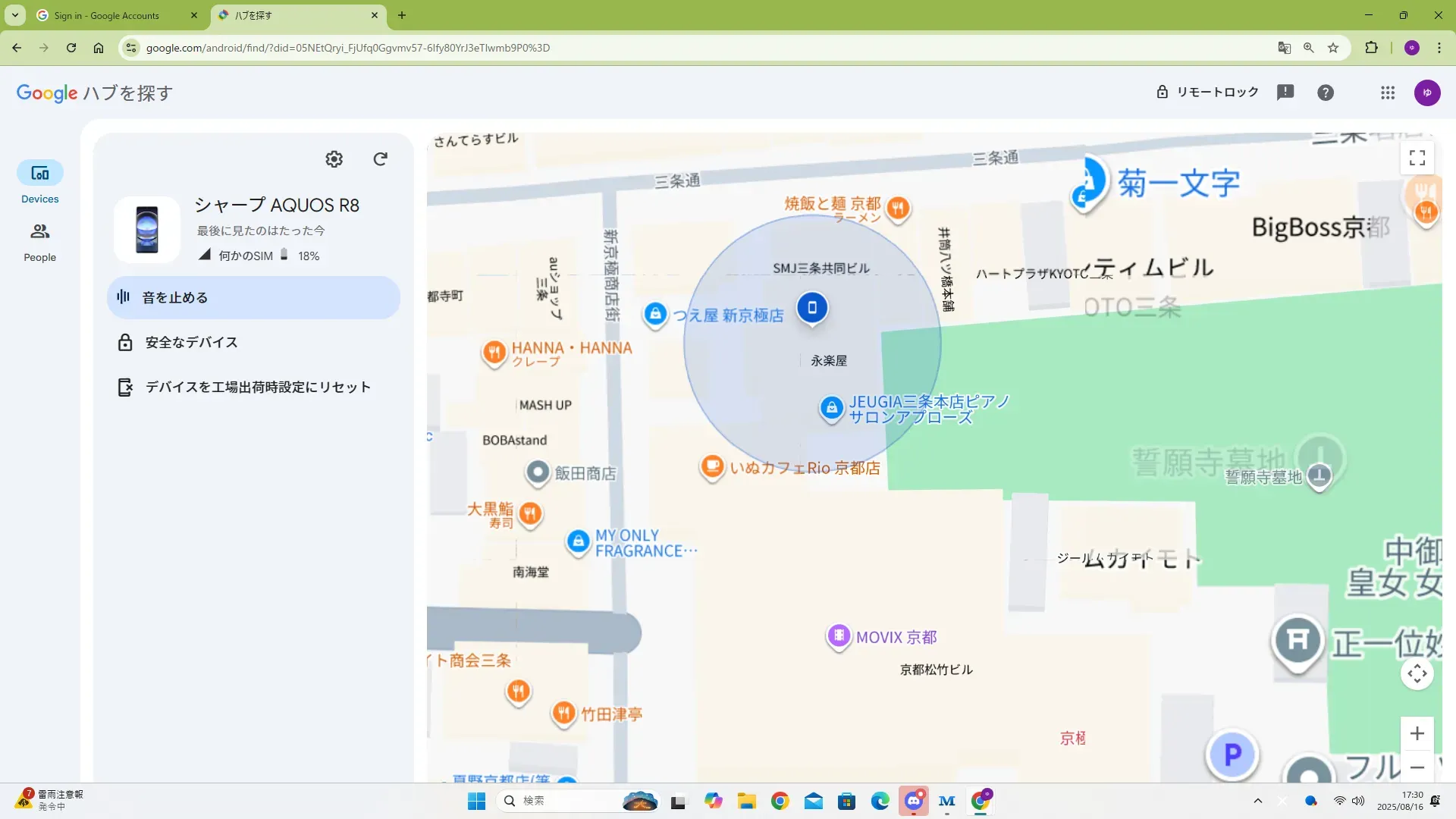The height and width of the screenshot is (819, 1456).
Task: Show hidden system tray icons
Action: (x=1257, y=801)
